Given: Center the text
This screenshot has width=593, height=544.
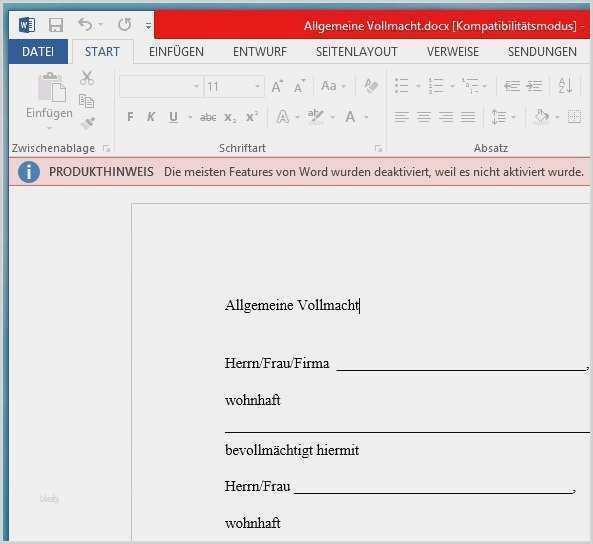Looking at the screenshot, I should (424, 117).
